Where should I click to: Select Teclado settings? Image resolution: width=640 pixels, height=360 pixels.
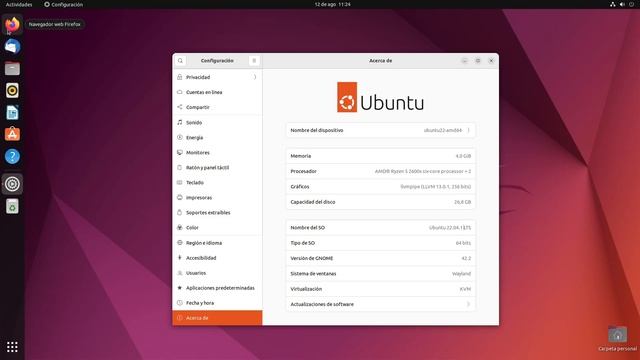pyautogui.click(x=217, y=182)
